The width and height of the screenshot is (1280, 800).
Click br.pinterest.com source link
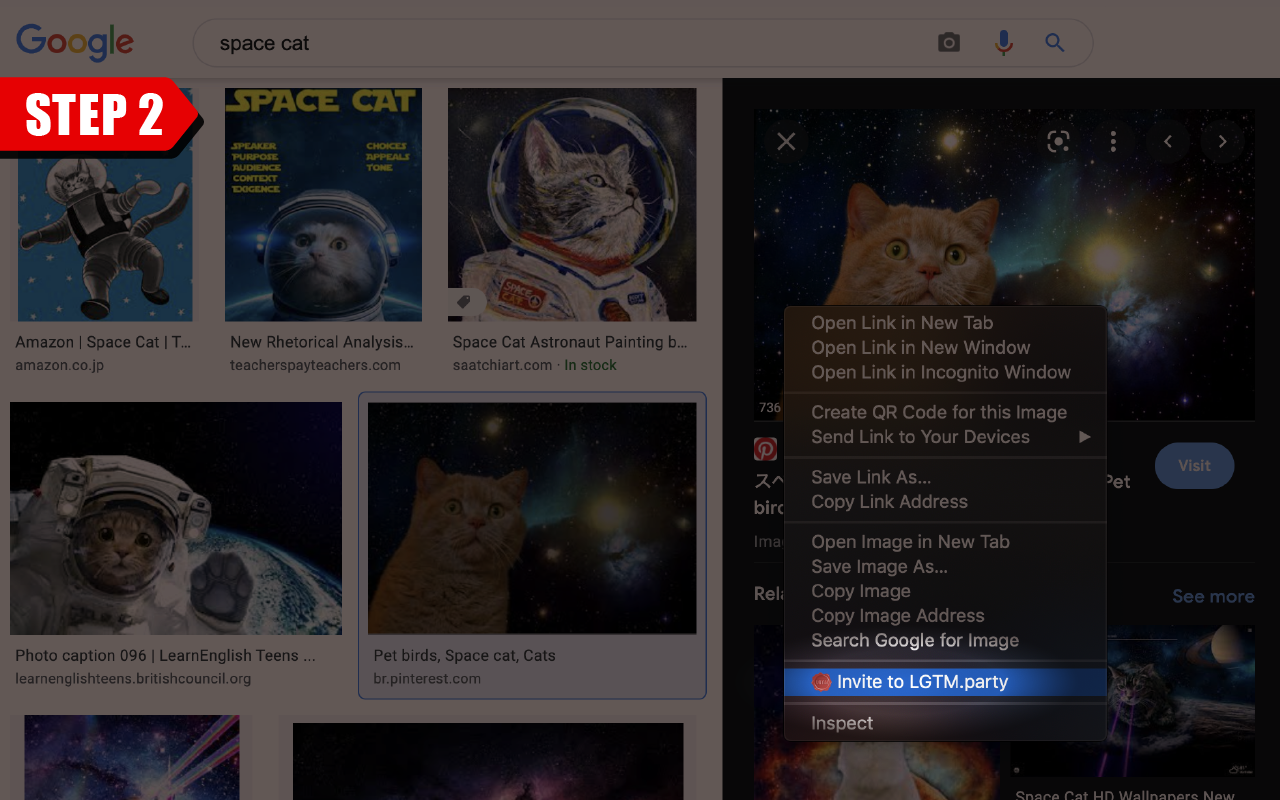(427, 679)
